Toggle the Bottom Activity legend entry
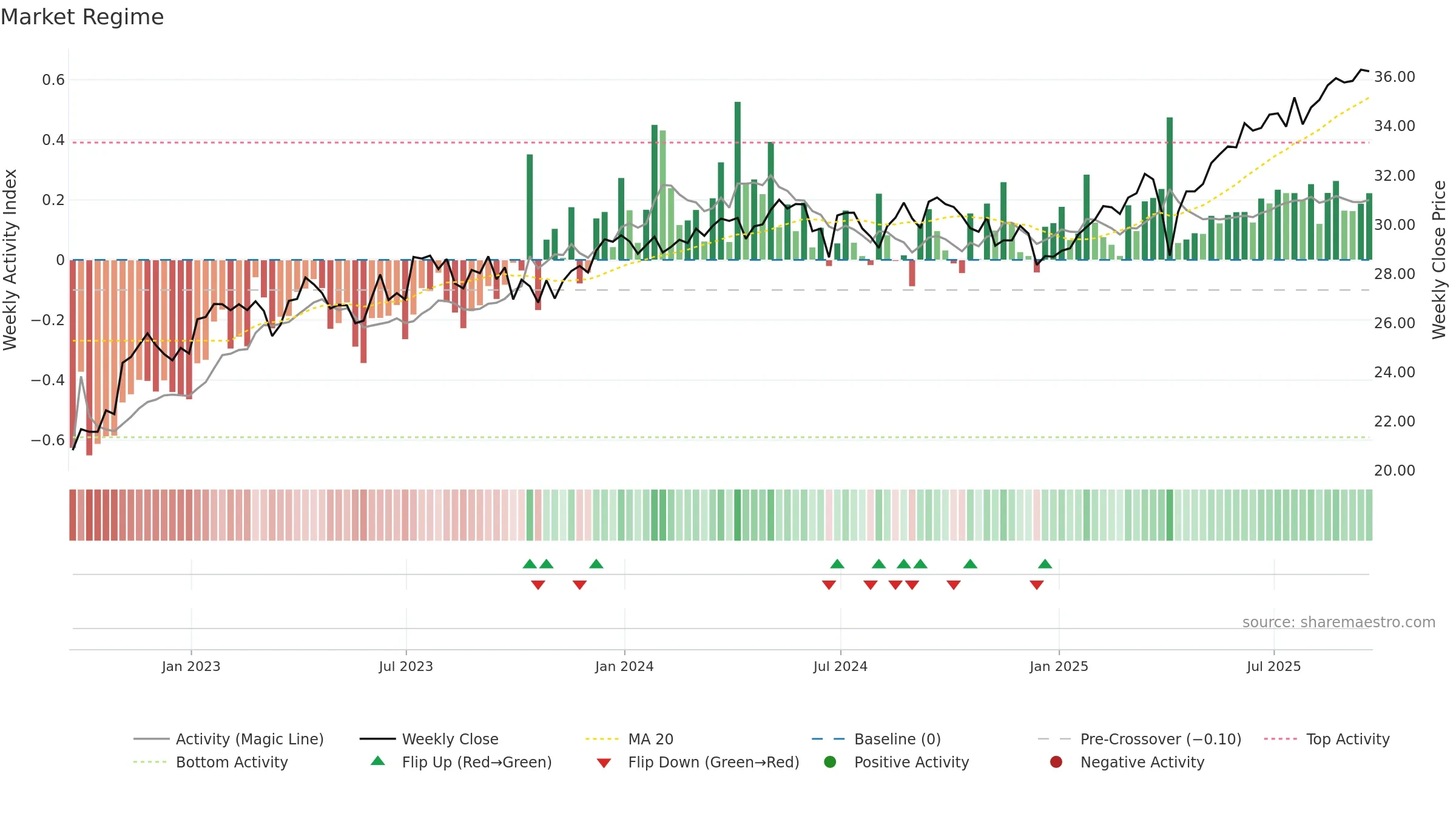Screen dimensions: 1456x819 click(211, 762)
